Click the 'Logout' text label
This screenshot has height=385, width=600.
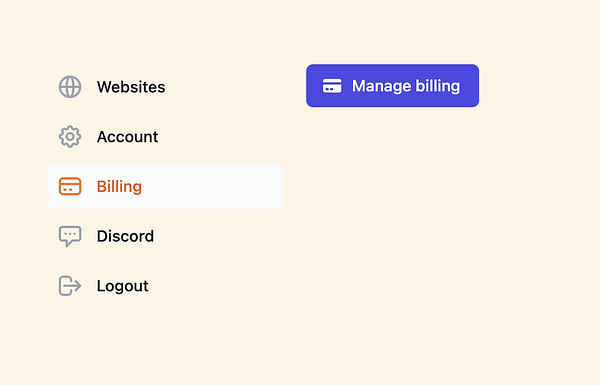pos(122,286)
